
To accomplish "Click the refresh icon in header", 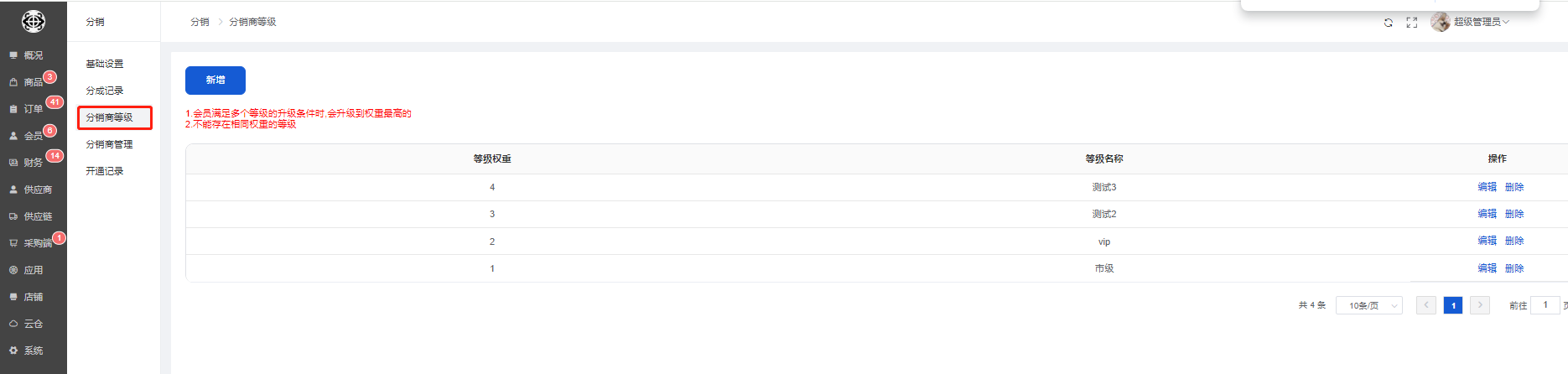I will point(1389,23).
